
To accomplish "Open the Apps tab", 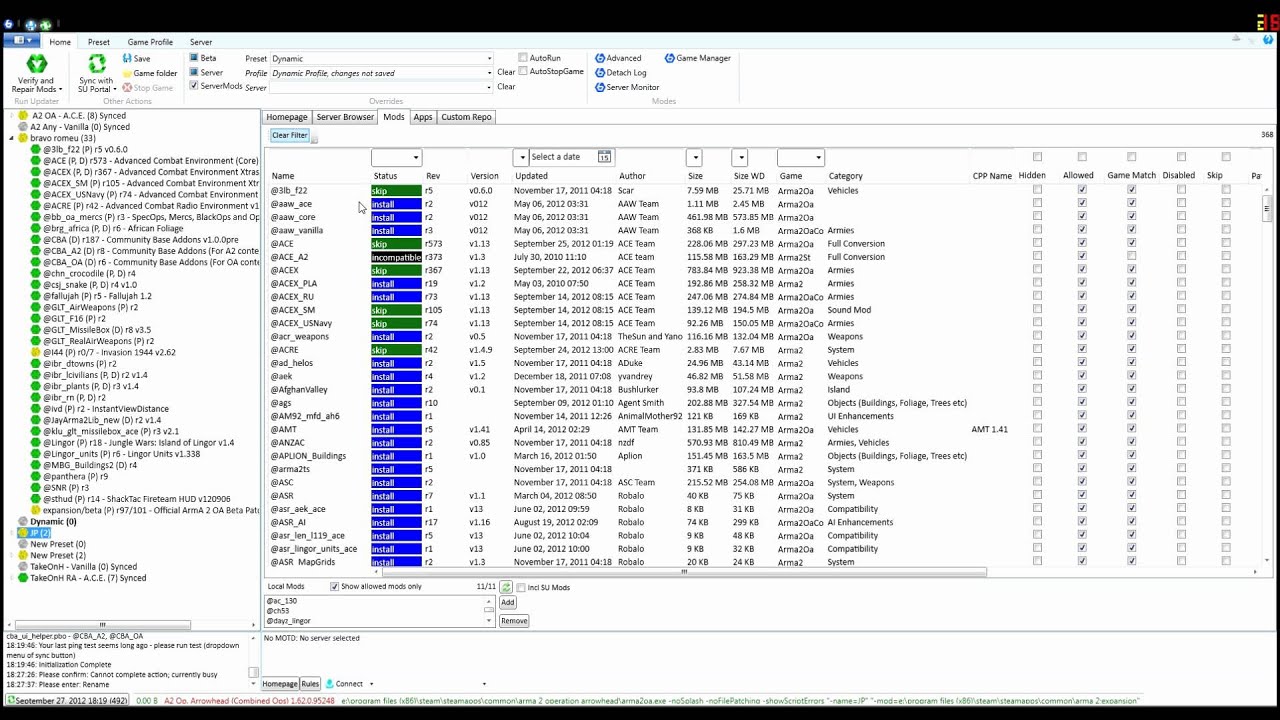I will coord(423,117).
